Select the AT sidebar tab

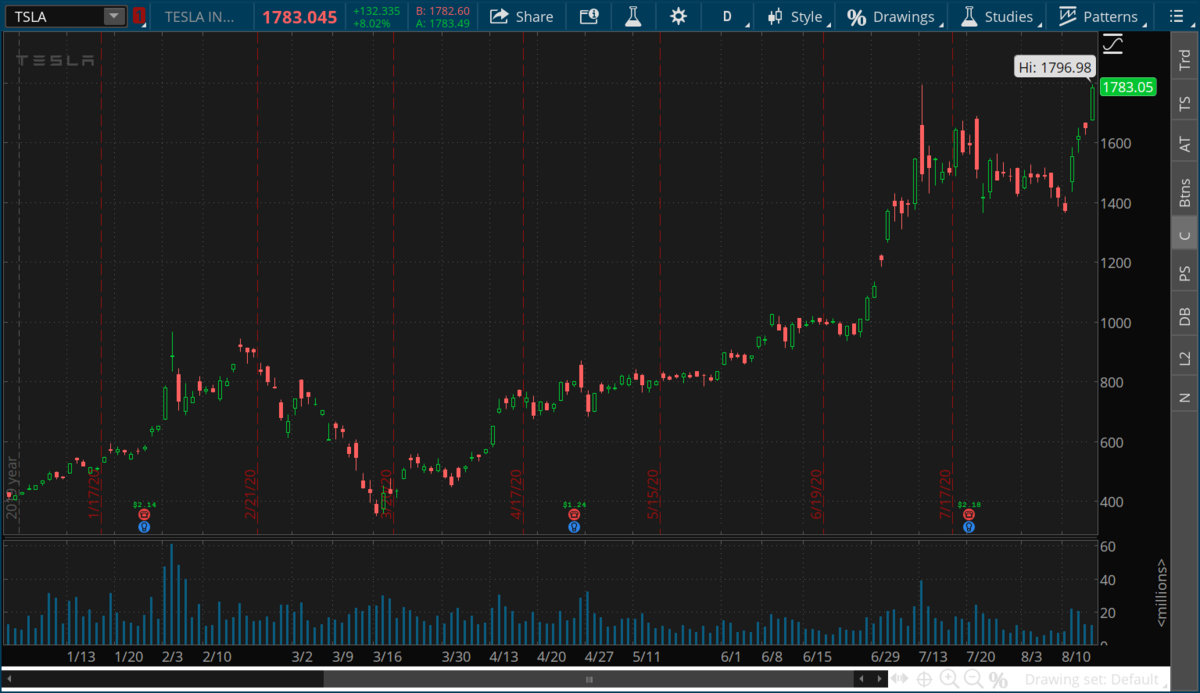tap(1184, 144)
